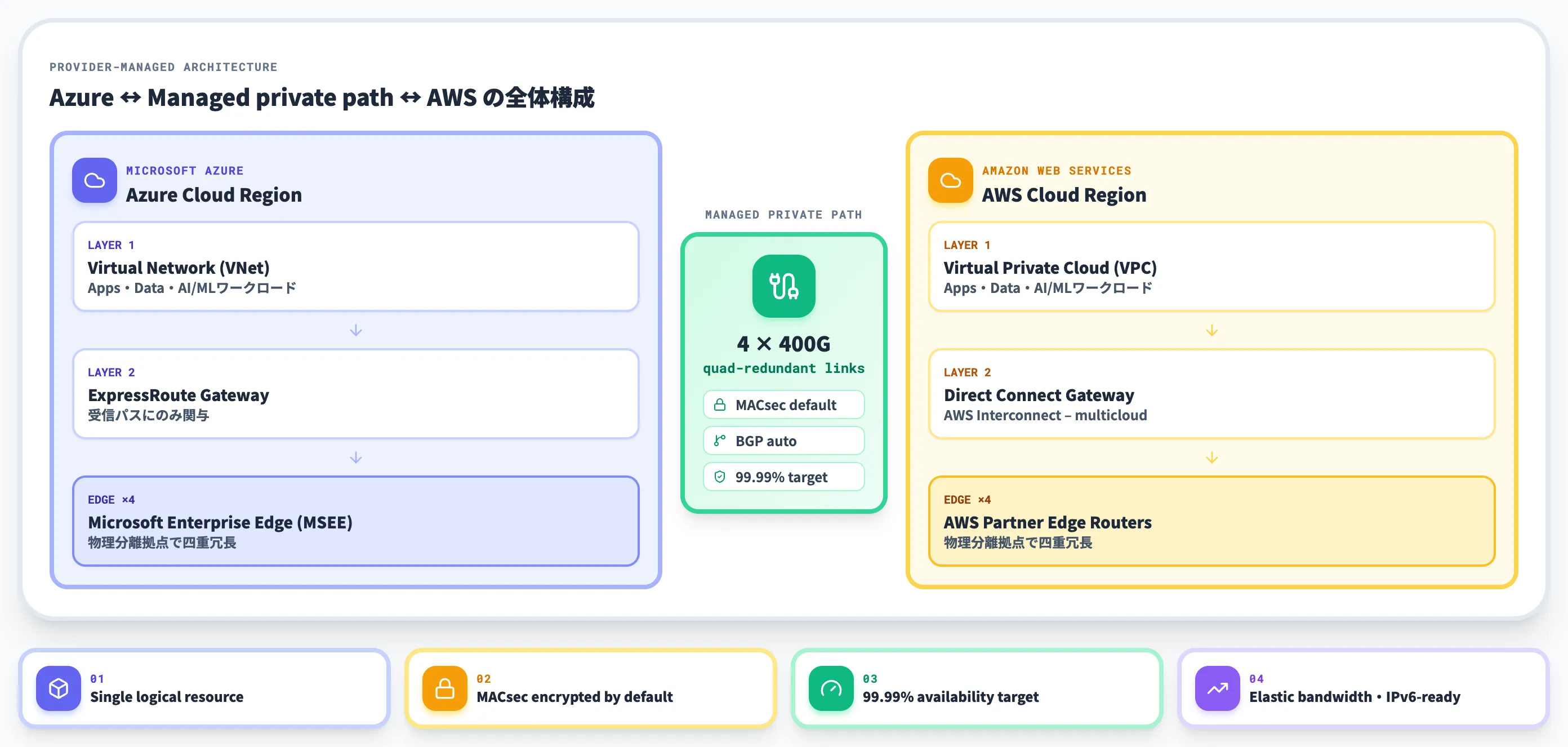This screenshot has width=1568, height=747.
Task: Click the lock icon beside MACsec default
Action: pyautogui.click(x=719, y=405)
